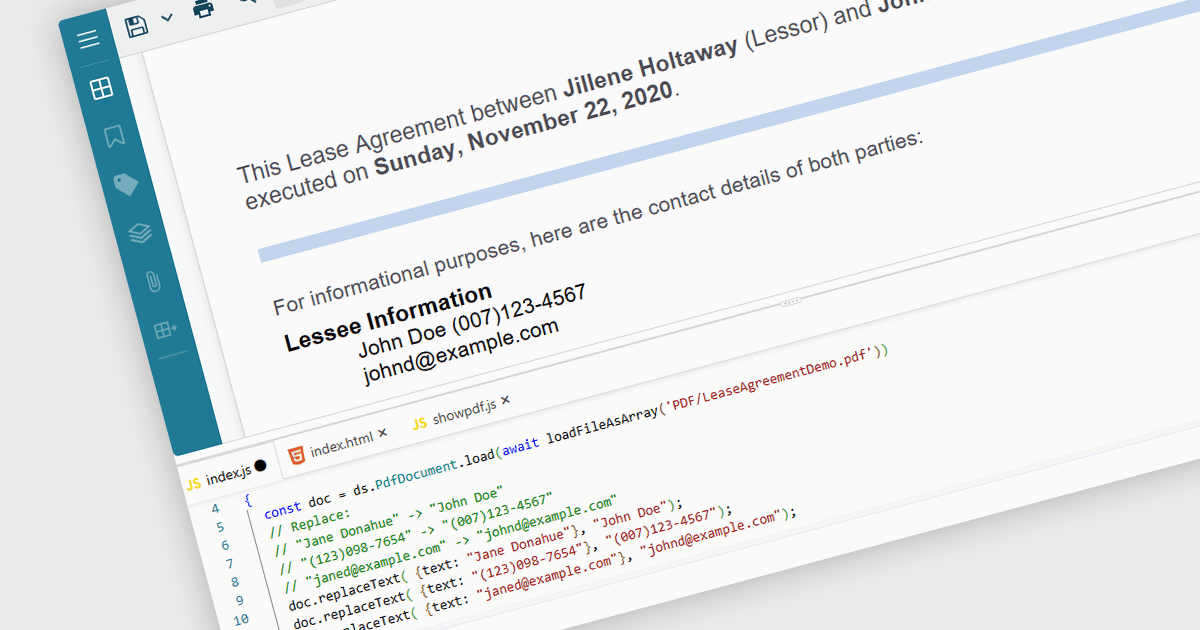1200x630 pixels.
Task: Close the showpdf.js tab
Action: point(505,400)
